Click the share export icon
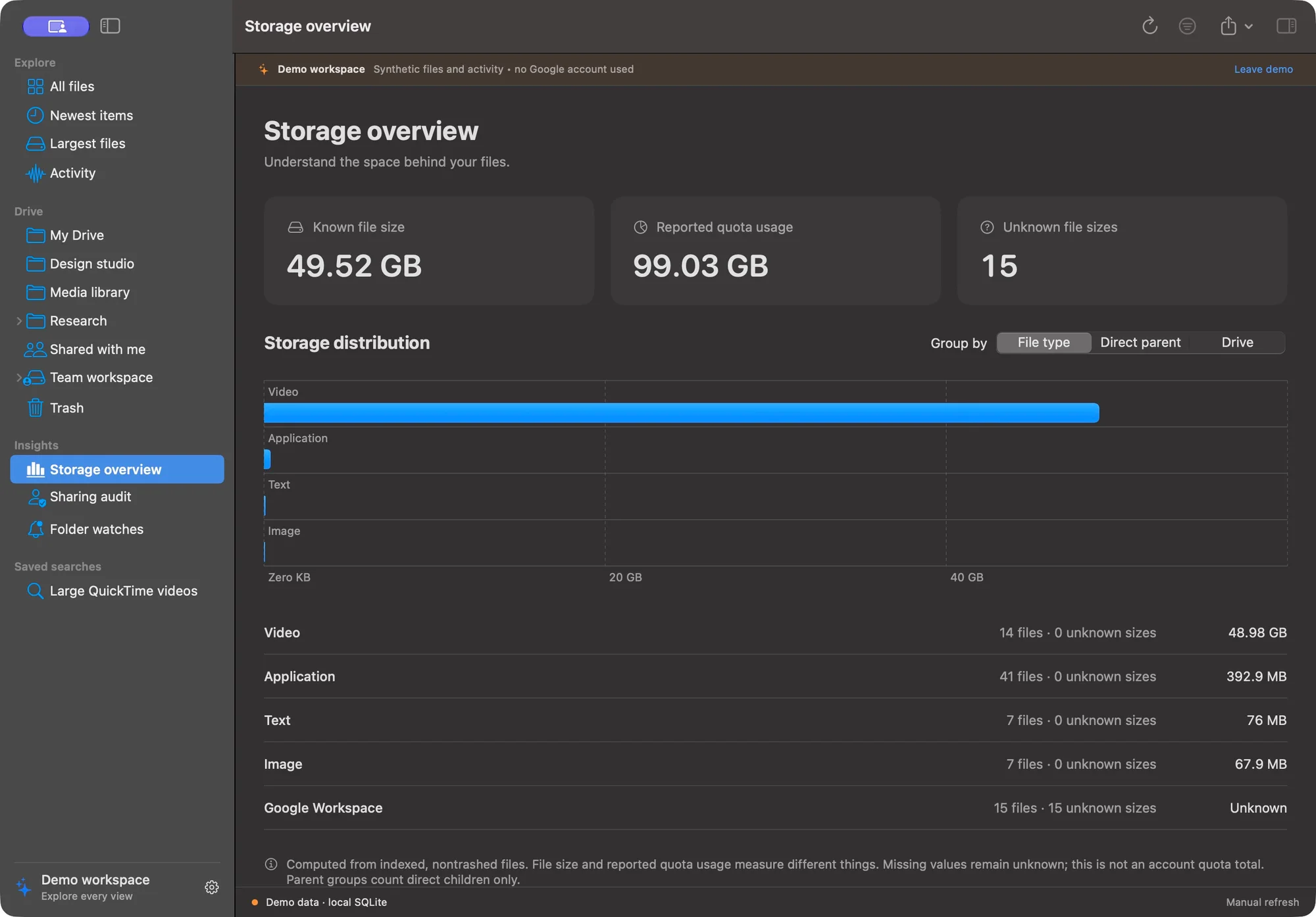Image resolution: width=1316 pixels, height=917 pixels. point(1228,26)
